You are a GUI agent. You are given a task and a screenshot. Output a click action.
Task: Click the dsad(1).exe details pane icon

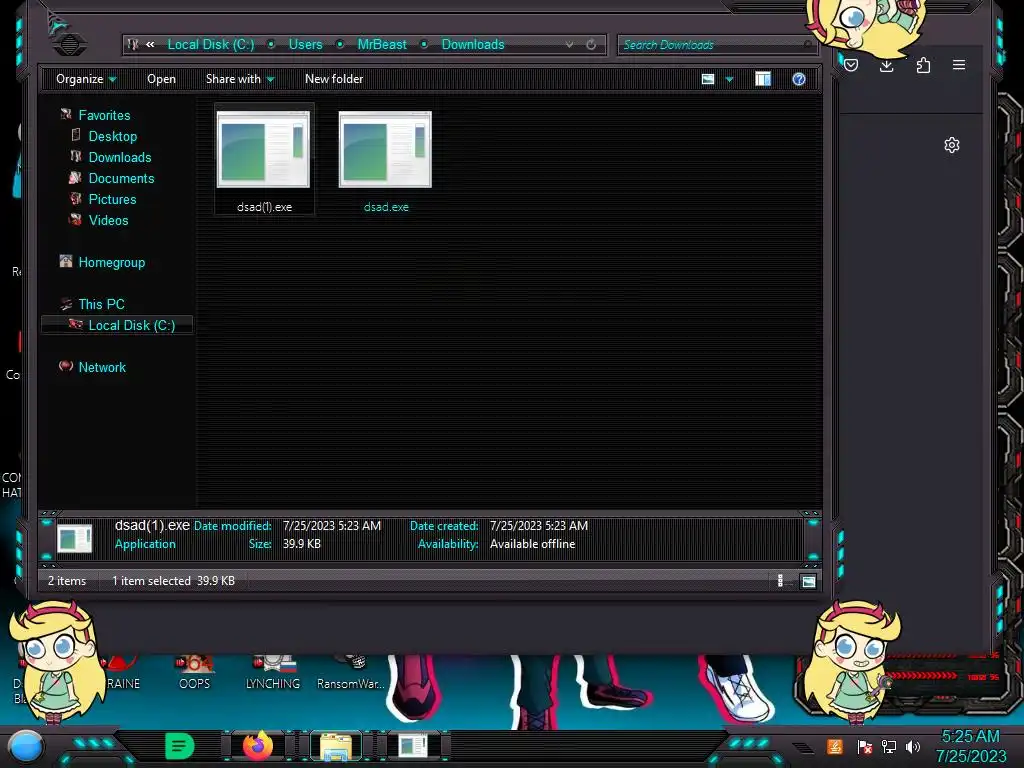74,539
